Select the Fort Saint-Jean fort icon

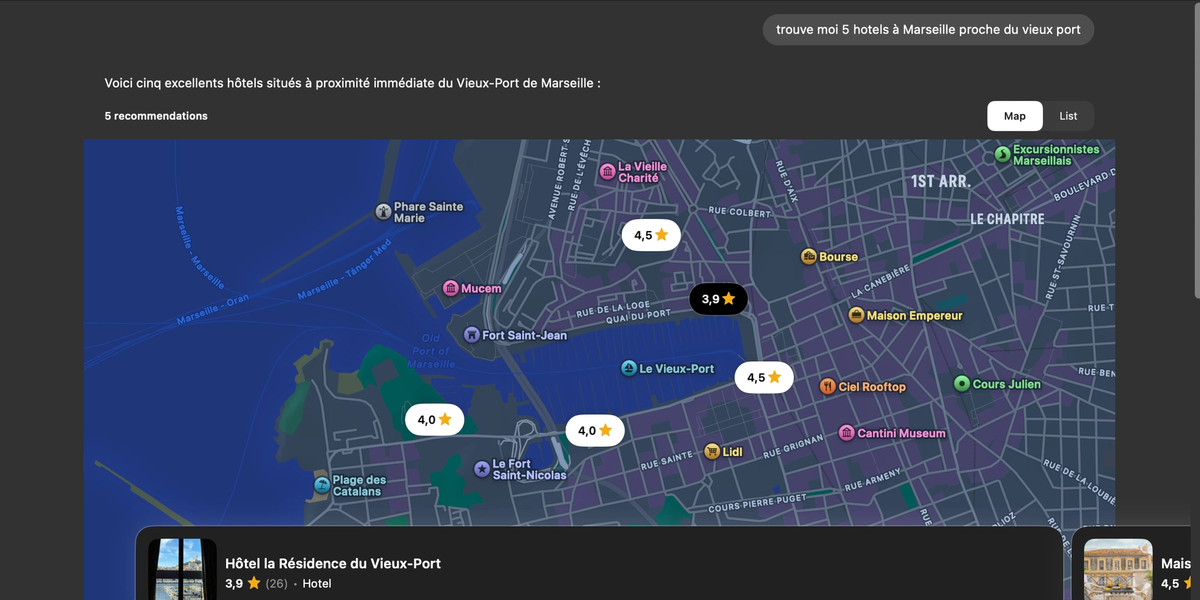click(x=471, y=335)
